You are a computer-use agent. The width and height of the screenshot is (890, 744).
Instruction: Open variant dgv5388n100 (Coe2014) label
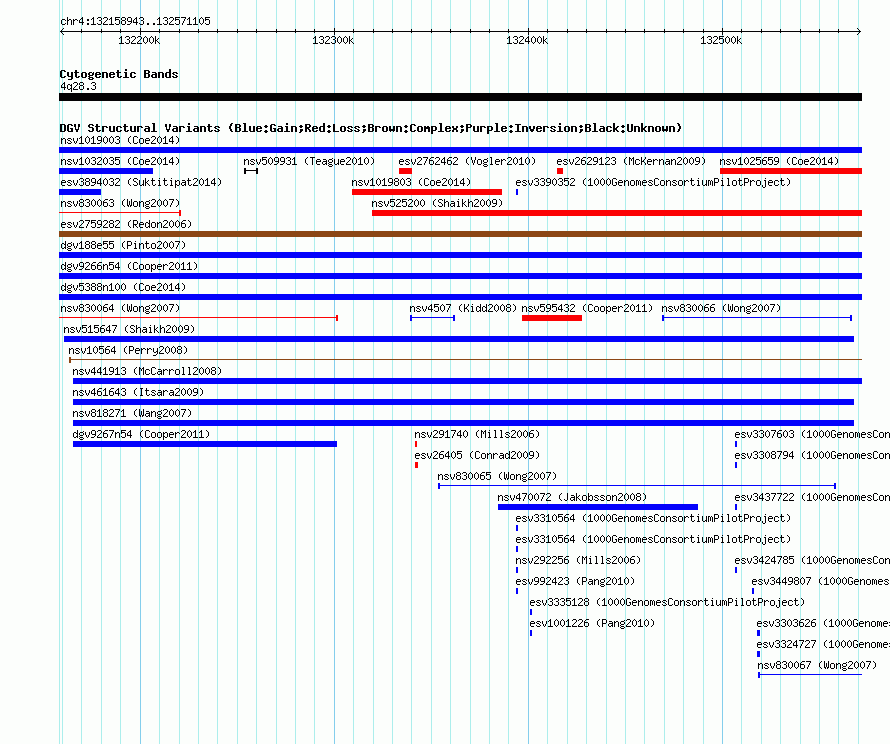coord(123,287)
